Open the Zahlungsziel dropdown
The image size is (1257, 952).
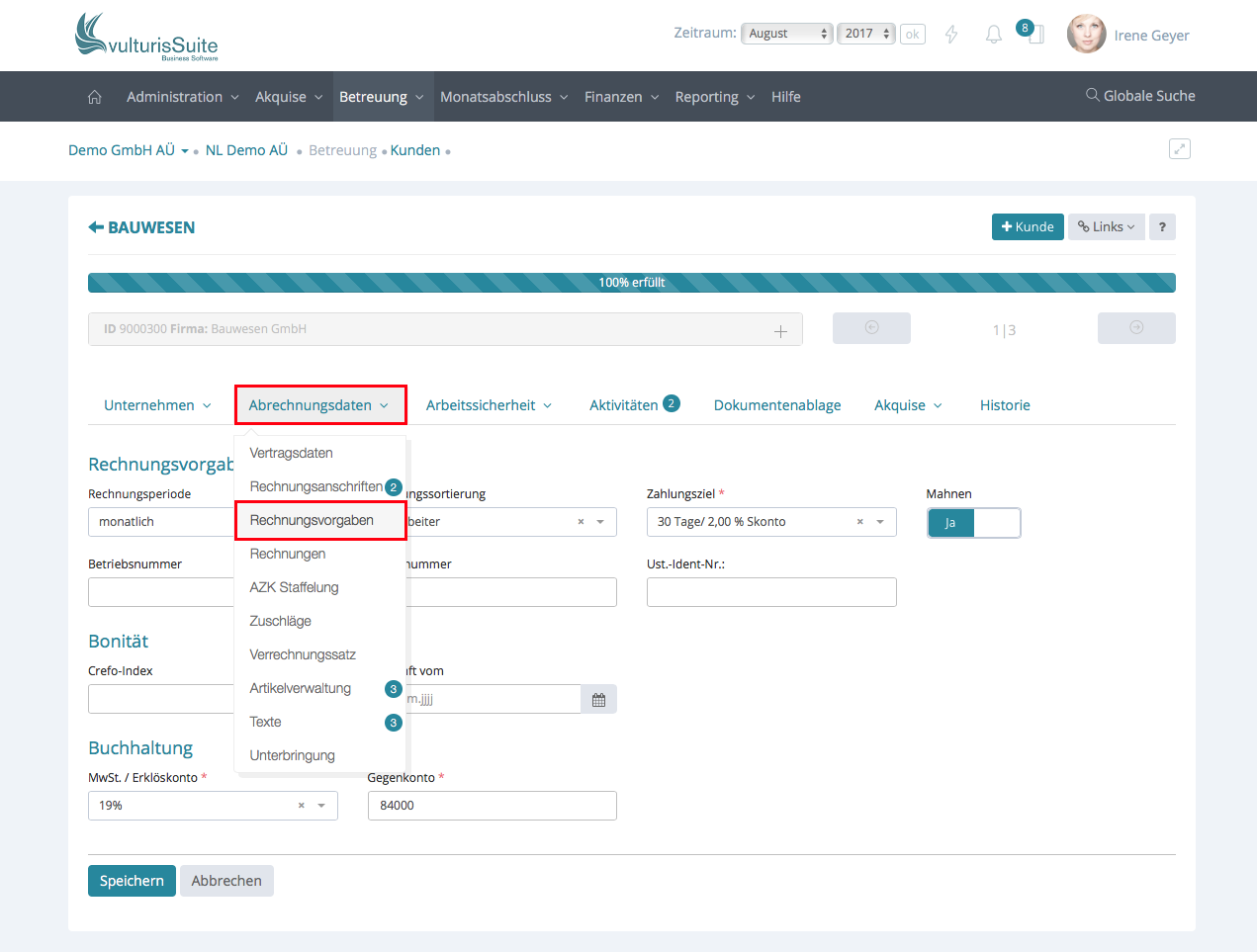[879, 522]
